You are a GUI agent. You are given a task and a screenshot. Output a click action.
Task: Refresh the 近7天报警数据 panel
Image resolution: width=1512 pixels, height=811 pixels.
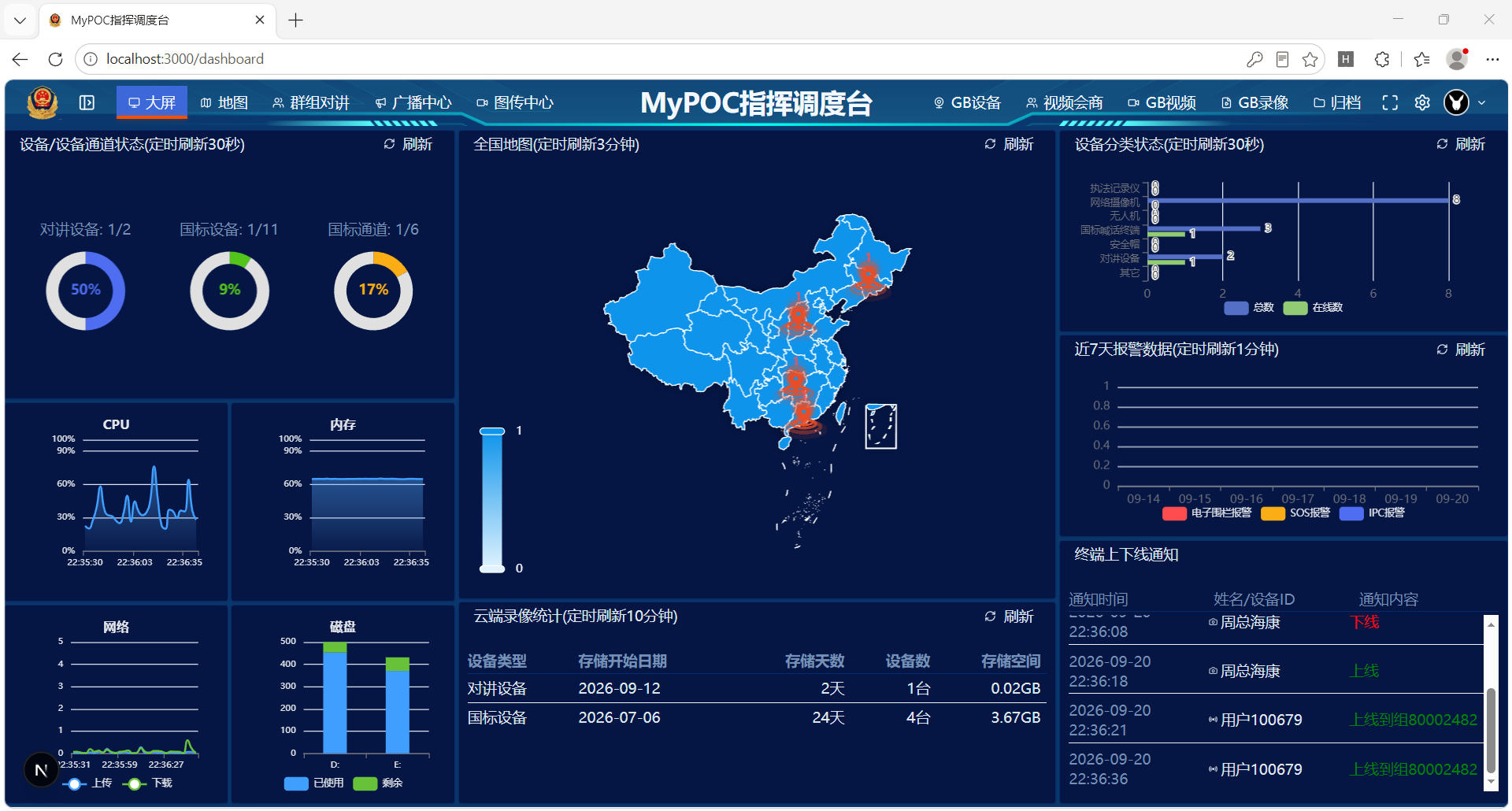(x=1461, y=350)
